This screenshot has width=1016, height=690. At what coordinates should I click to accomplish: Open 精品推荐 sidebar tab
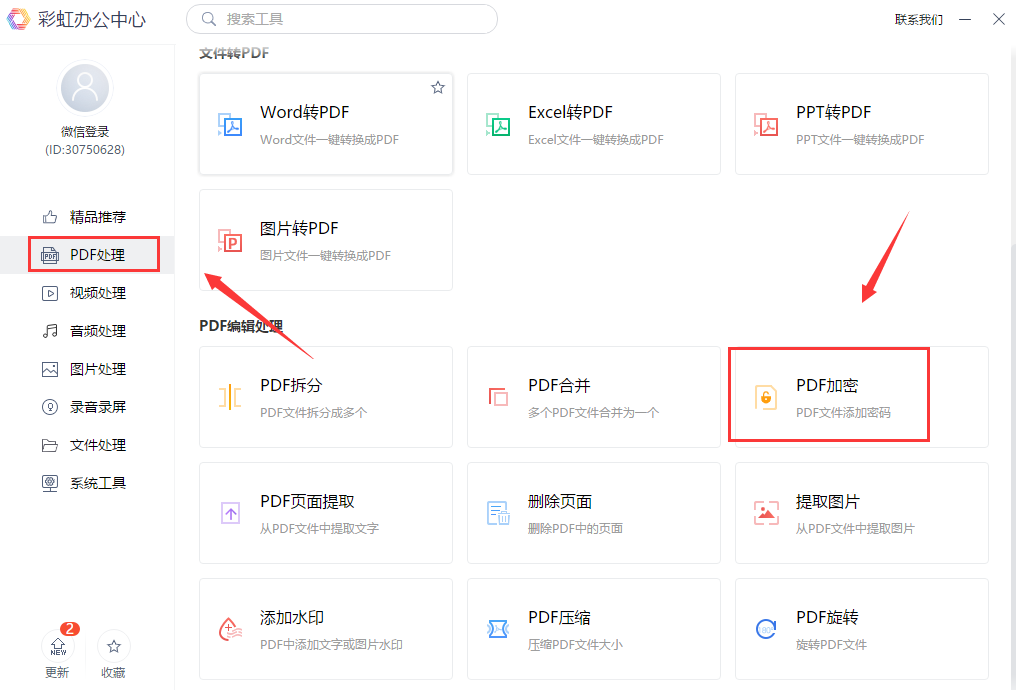87,217
